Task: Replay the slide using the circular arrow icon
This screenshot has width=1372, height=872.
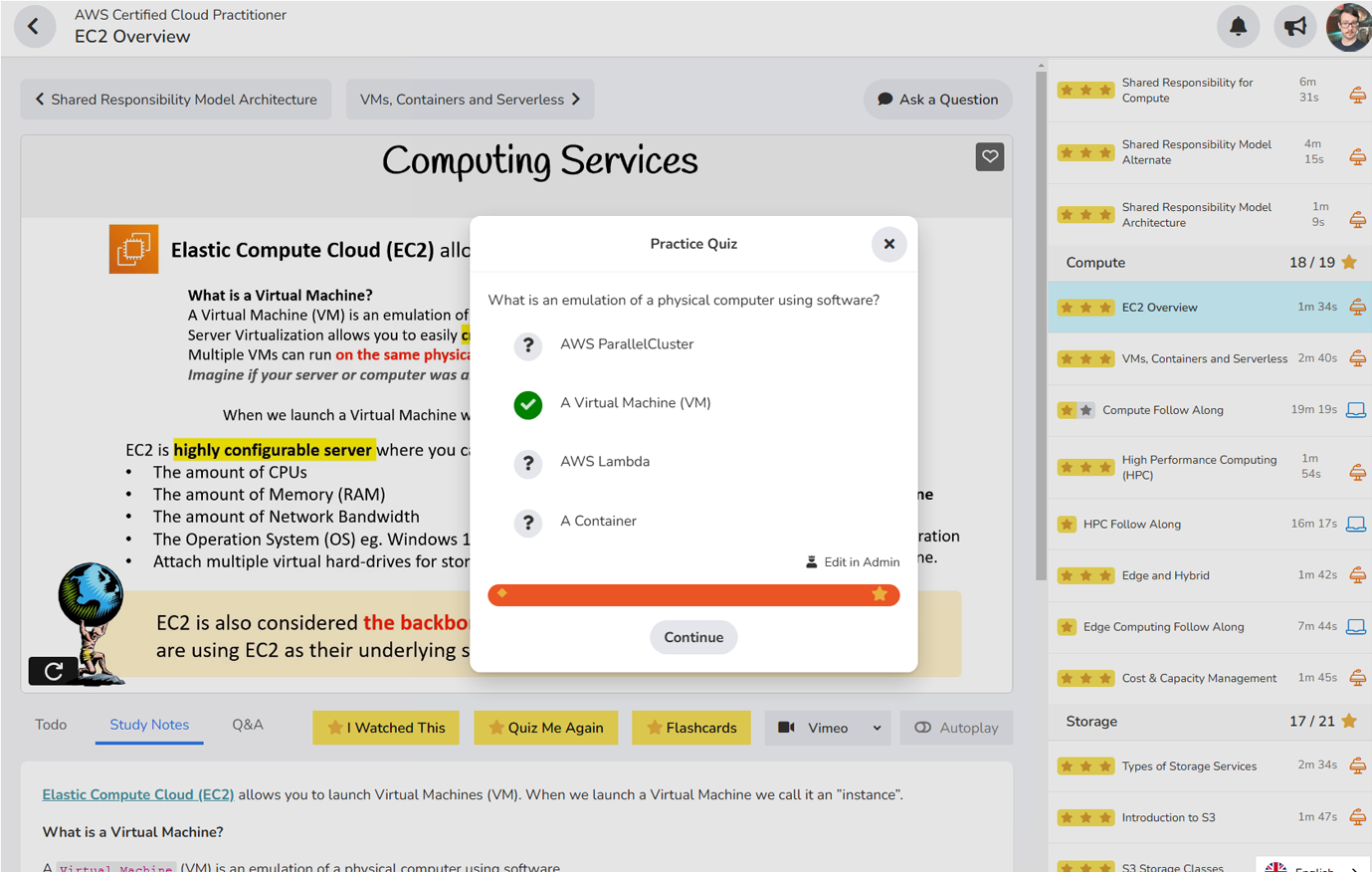Action: 52,672
